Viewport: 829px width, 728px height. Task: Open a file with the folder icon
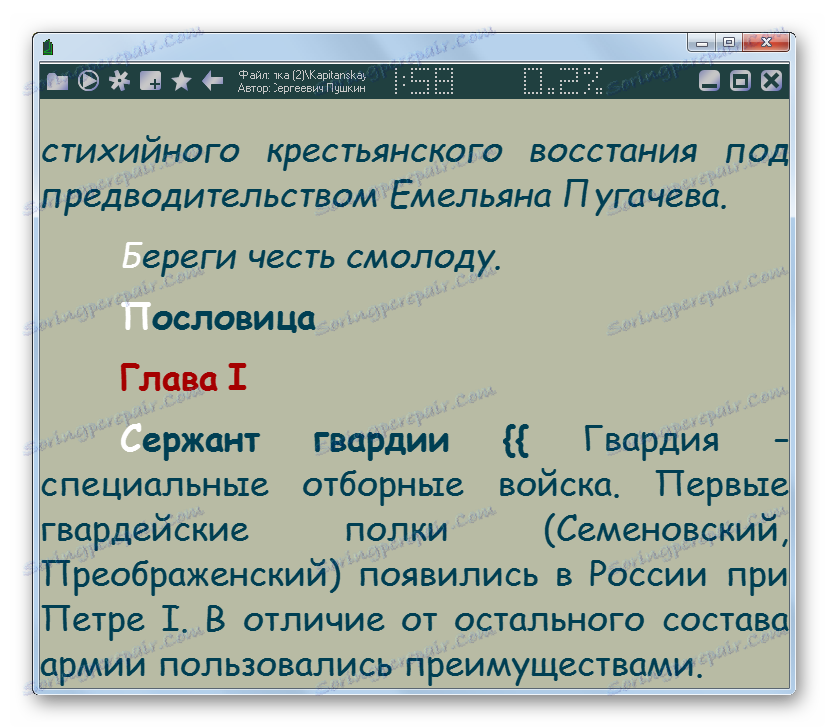click(57, 81)
